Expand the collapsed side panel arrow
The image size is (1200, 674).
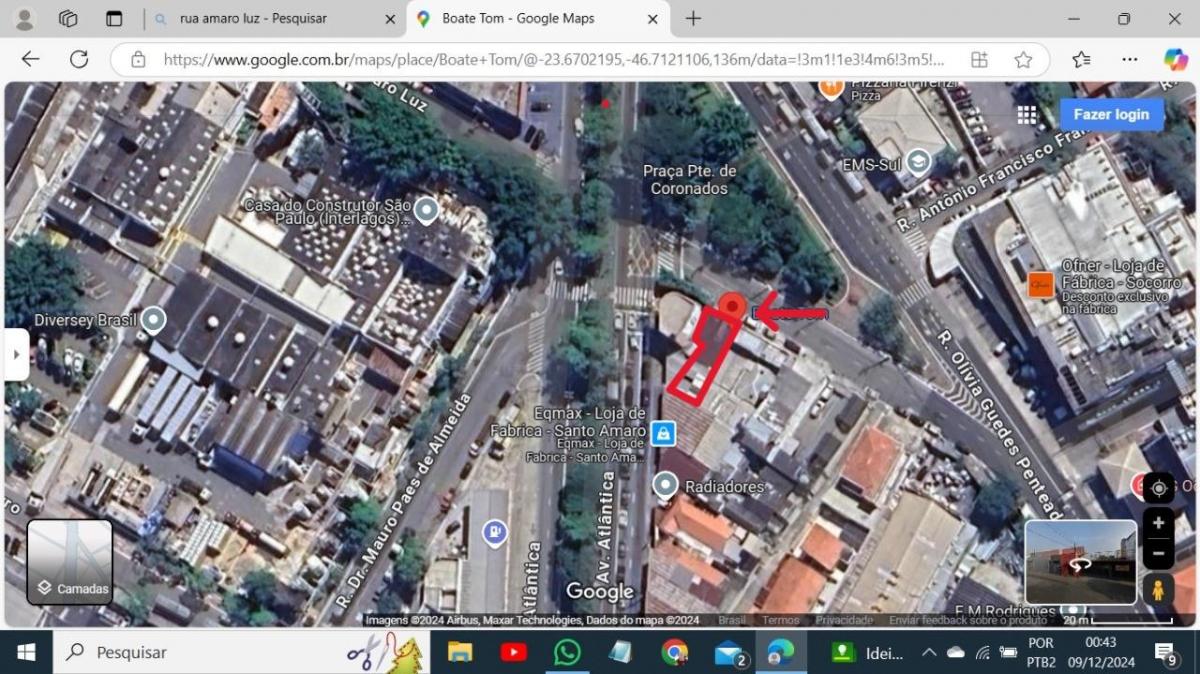pyautogui.click(x=17, y=354)
